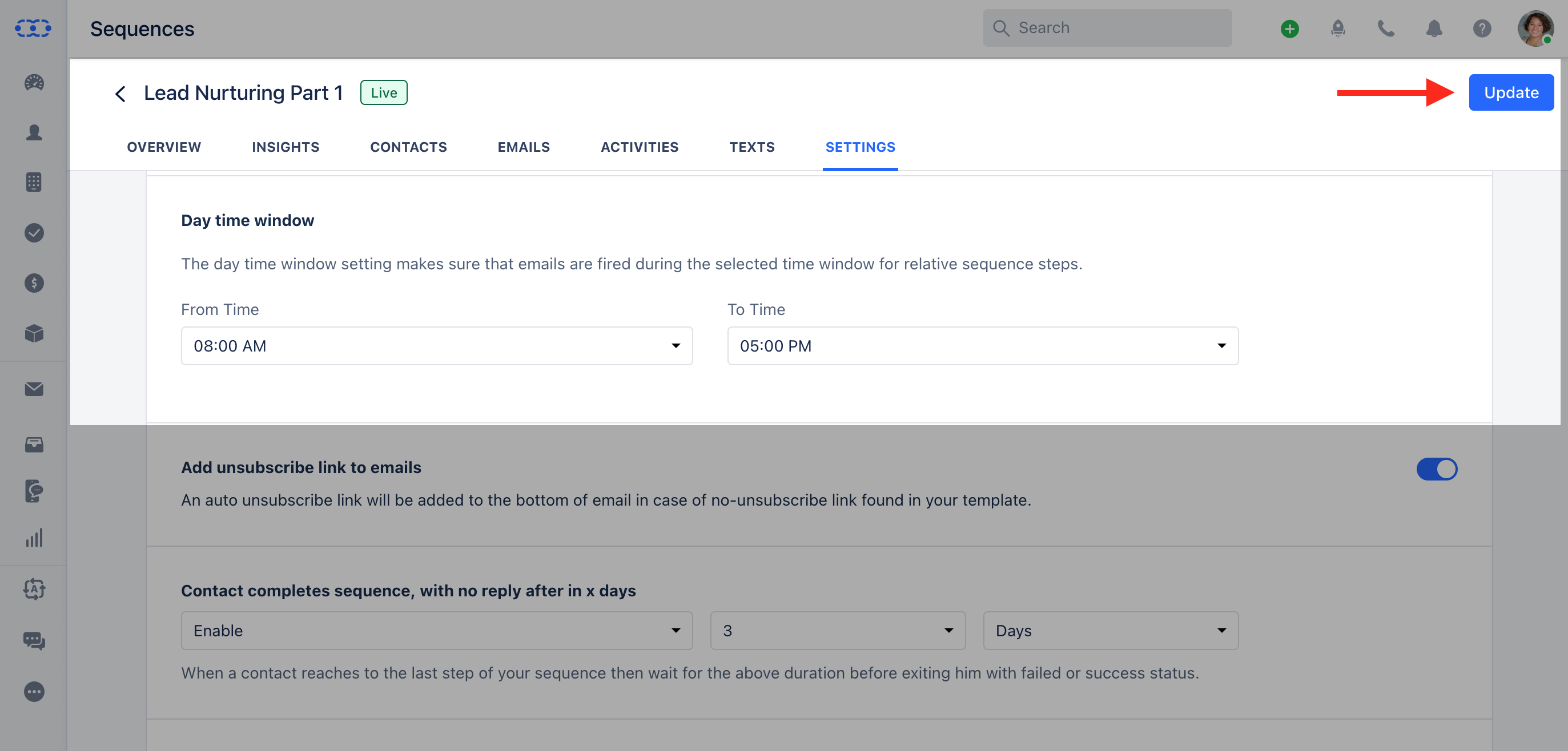Open the notifications bell icon
The width and height of the screenshot is (1568, 751).
(1434, 29)
